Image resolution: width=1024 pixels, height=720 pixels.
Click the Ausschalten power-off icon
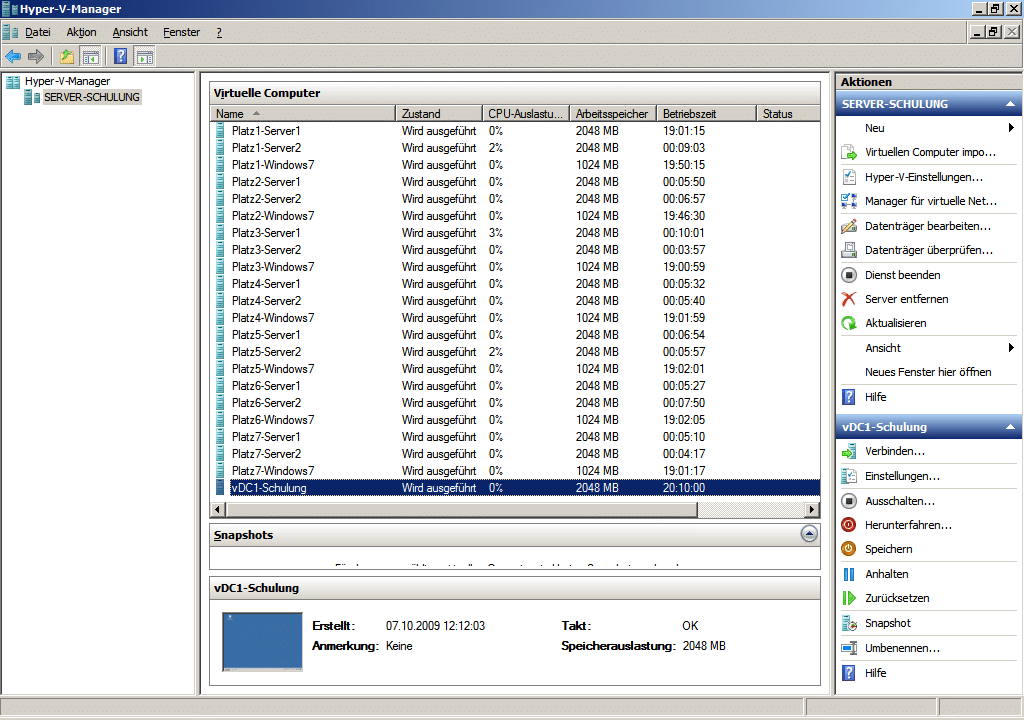(x=848, y=501)
